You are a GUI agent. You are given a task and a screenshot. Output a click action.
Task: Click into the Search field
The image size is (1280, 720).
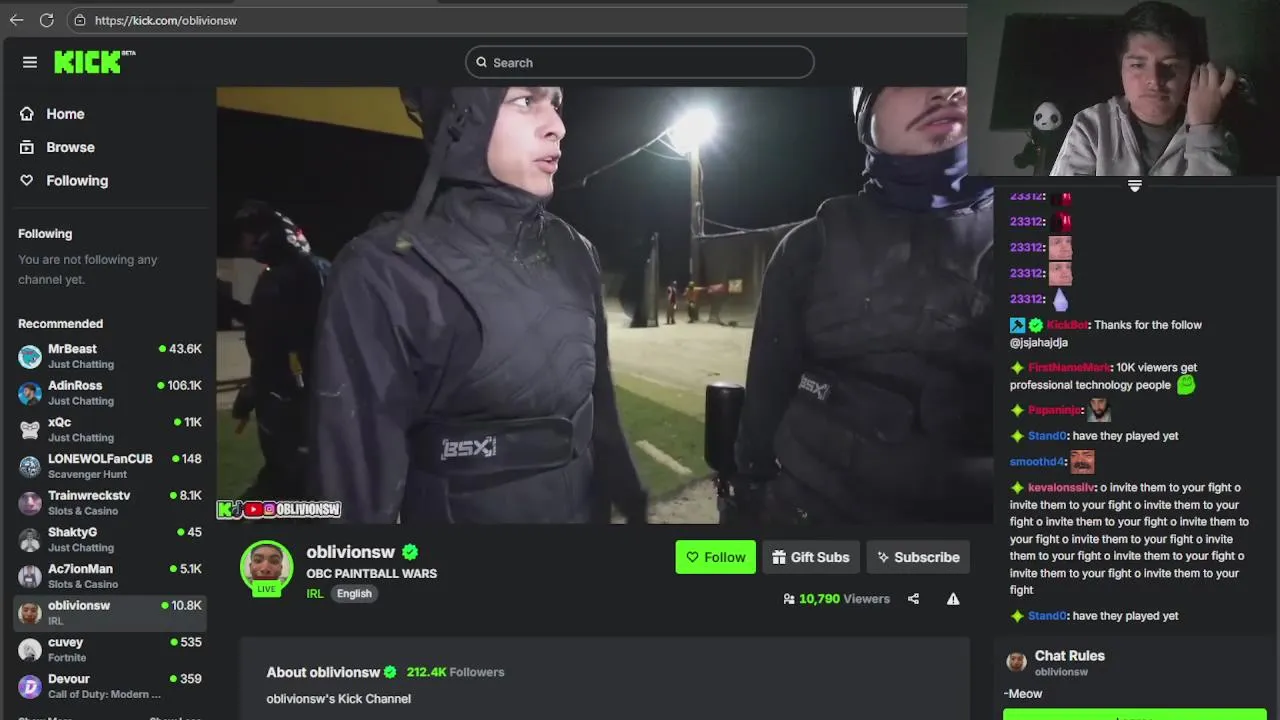pos(640,62)
